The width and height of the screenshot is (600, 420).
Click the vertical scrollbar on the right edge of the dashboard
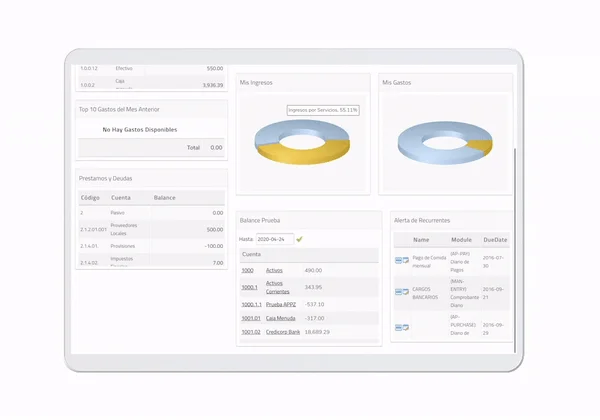515,251
